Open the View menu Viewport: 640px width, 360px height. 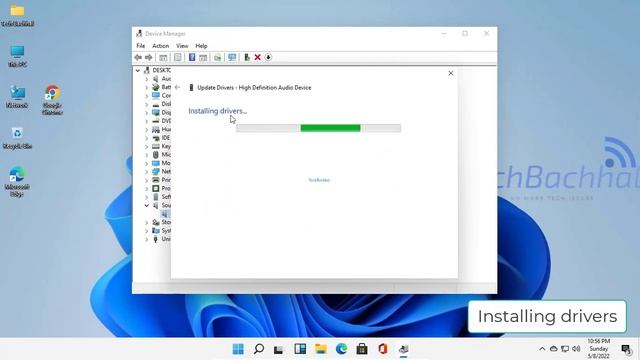(182, 46)
